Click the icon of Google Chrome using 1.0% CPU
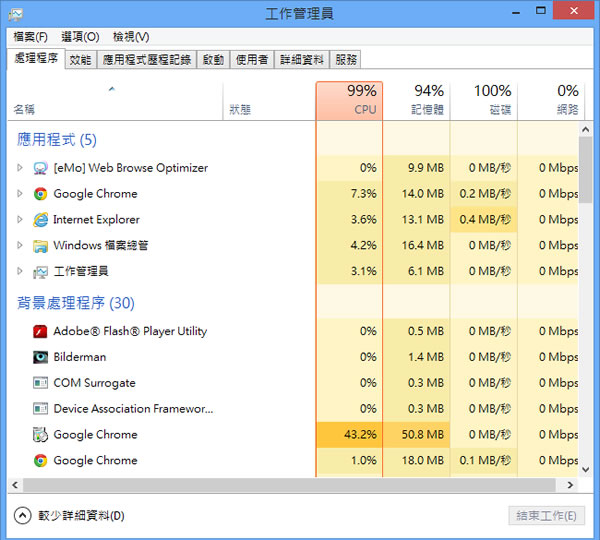 [40, 460]
